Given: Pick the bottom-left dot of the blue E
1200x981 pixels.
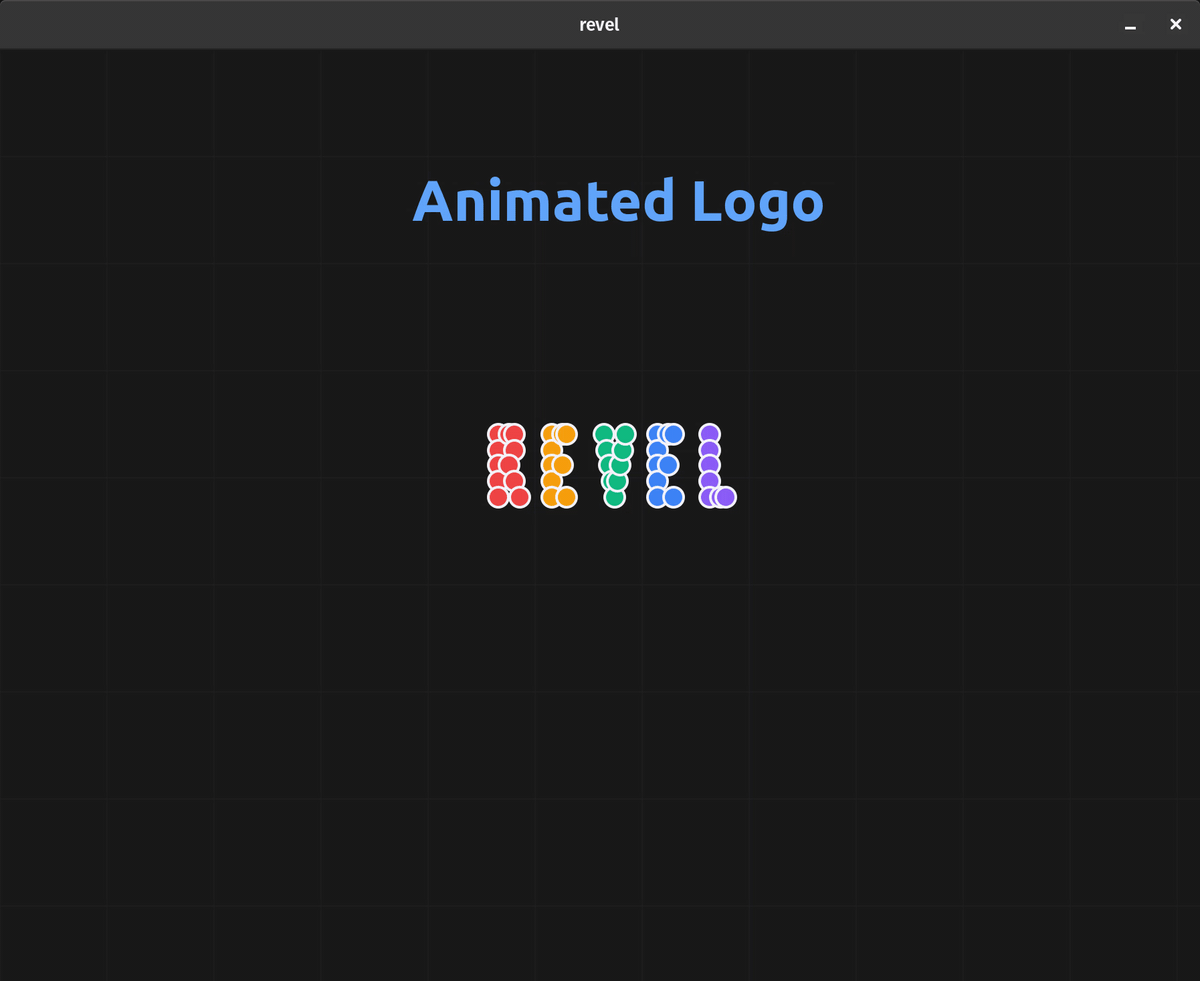Looking at the screenshot, I should coord(656,497).
